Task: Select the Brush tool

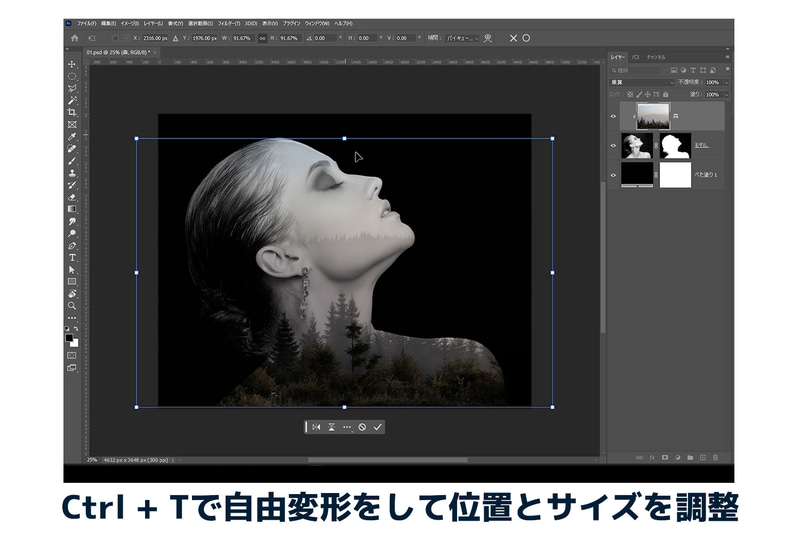Action: pyautogui.click(x=72, y=161)
